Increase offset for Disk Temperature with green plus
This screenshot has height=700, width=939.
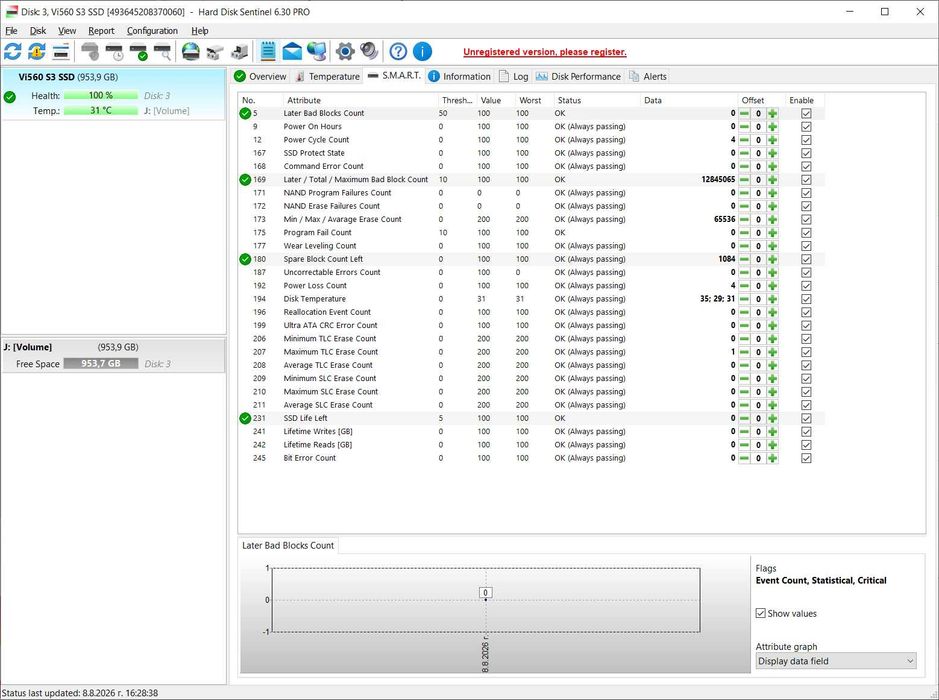point(773,299)
